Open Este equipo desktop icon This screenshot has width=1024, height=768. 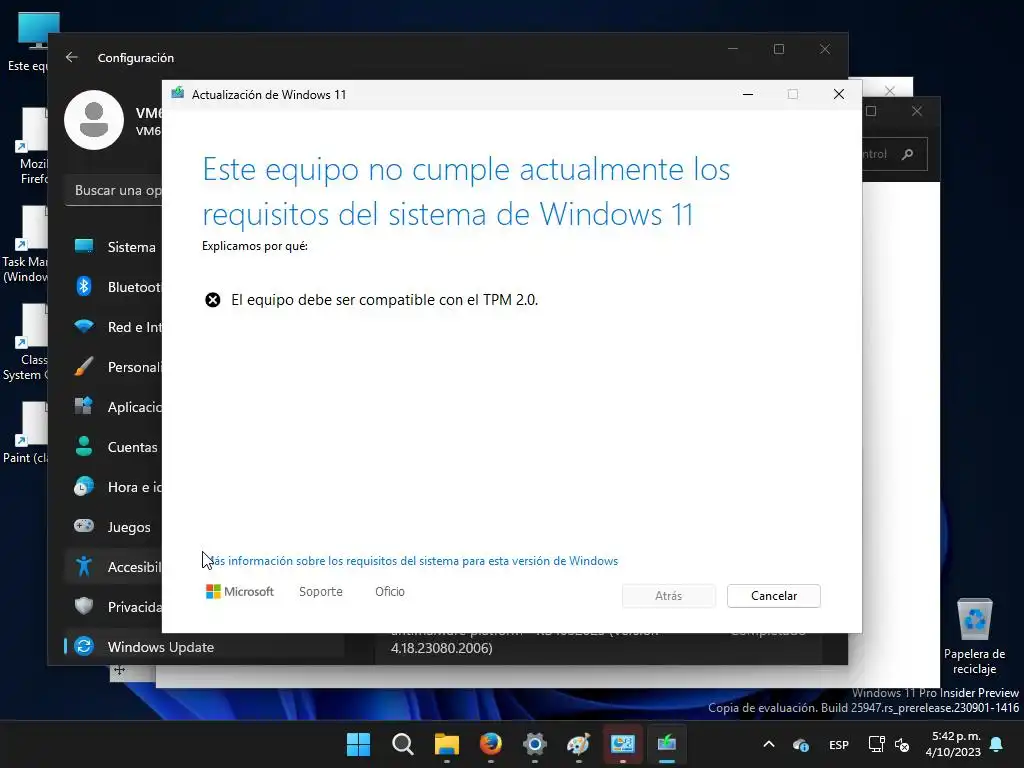point(31,40)
